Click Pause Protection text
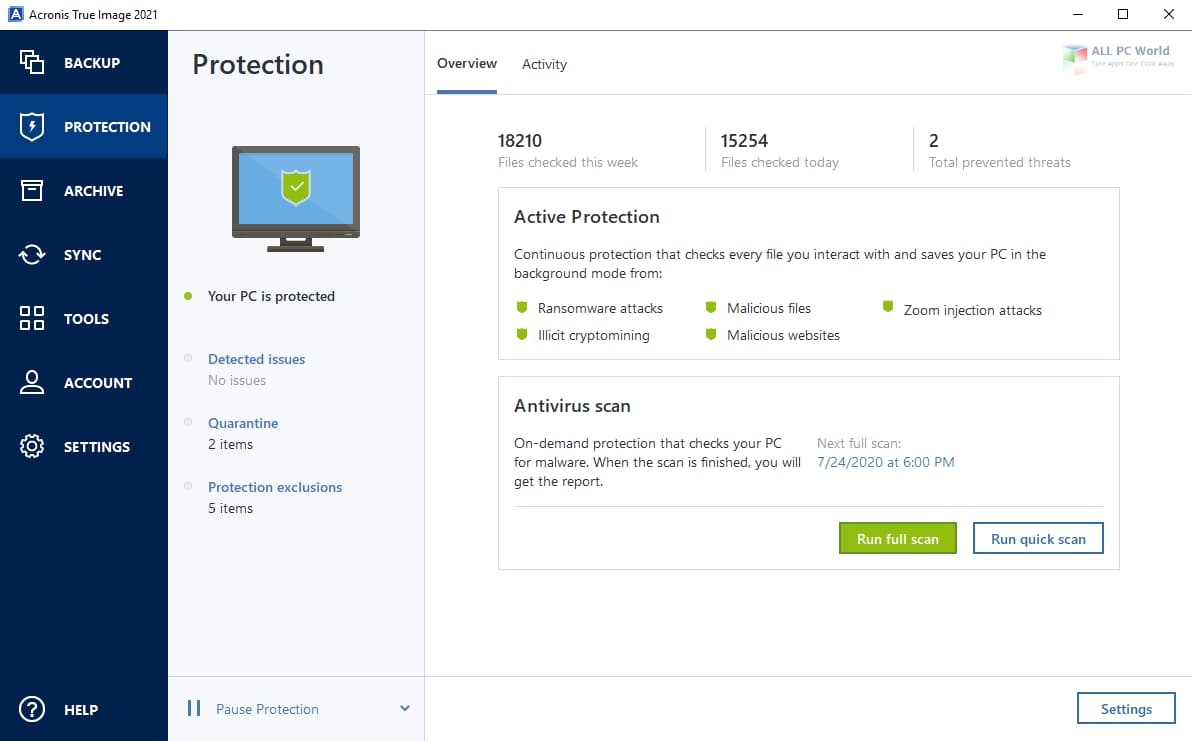 pyautogui.click(x=267, y=708)
